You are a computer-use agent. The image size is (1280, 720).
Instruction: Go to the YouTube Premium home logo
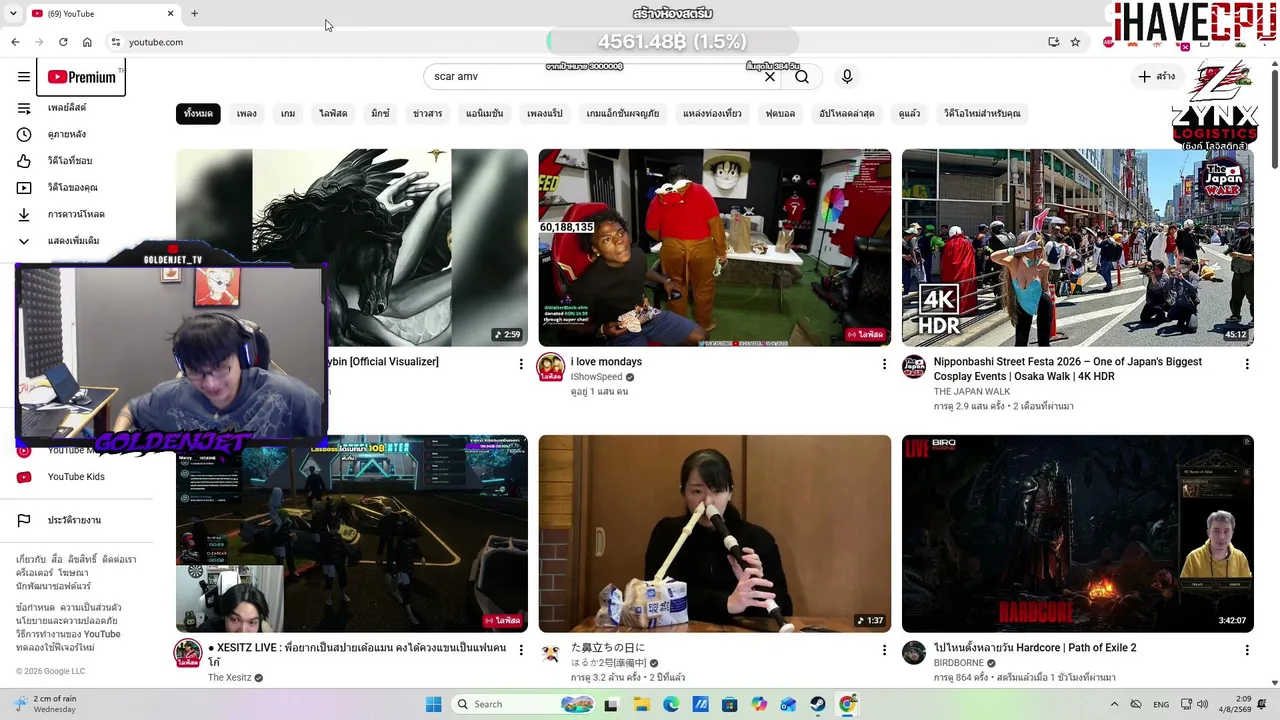point(81,77)
